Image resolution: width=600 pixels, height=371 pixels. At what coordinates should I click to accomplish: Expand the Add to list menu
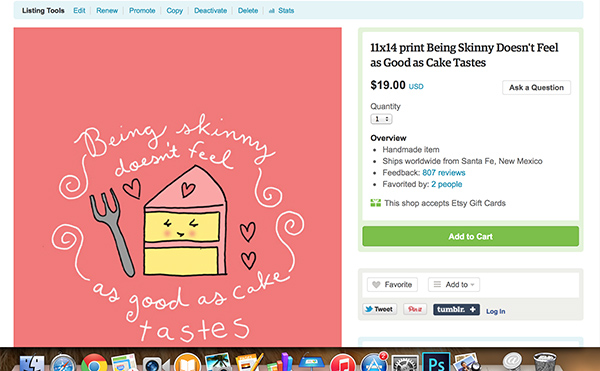point(454,285)
